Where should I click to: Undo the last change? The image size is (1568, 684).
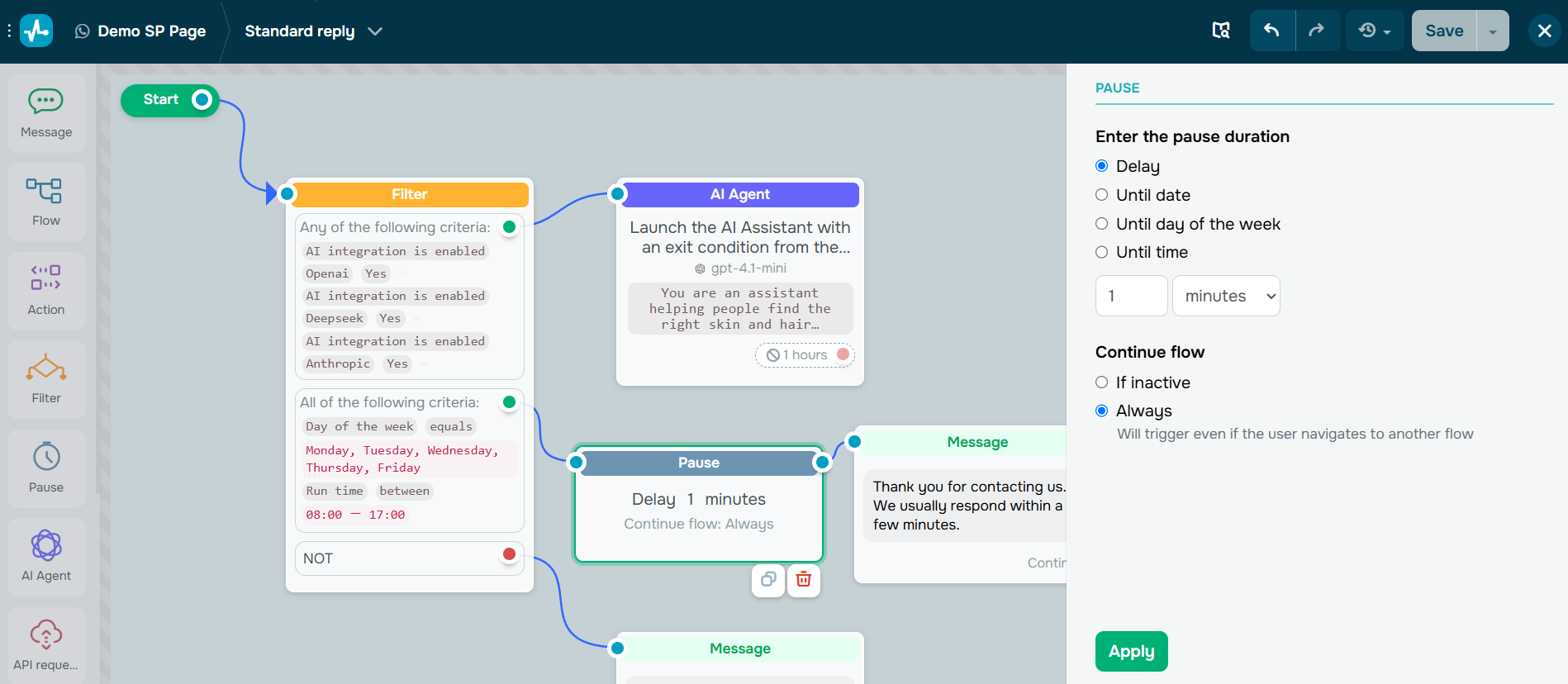point(1272,31)
